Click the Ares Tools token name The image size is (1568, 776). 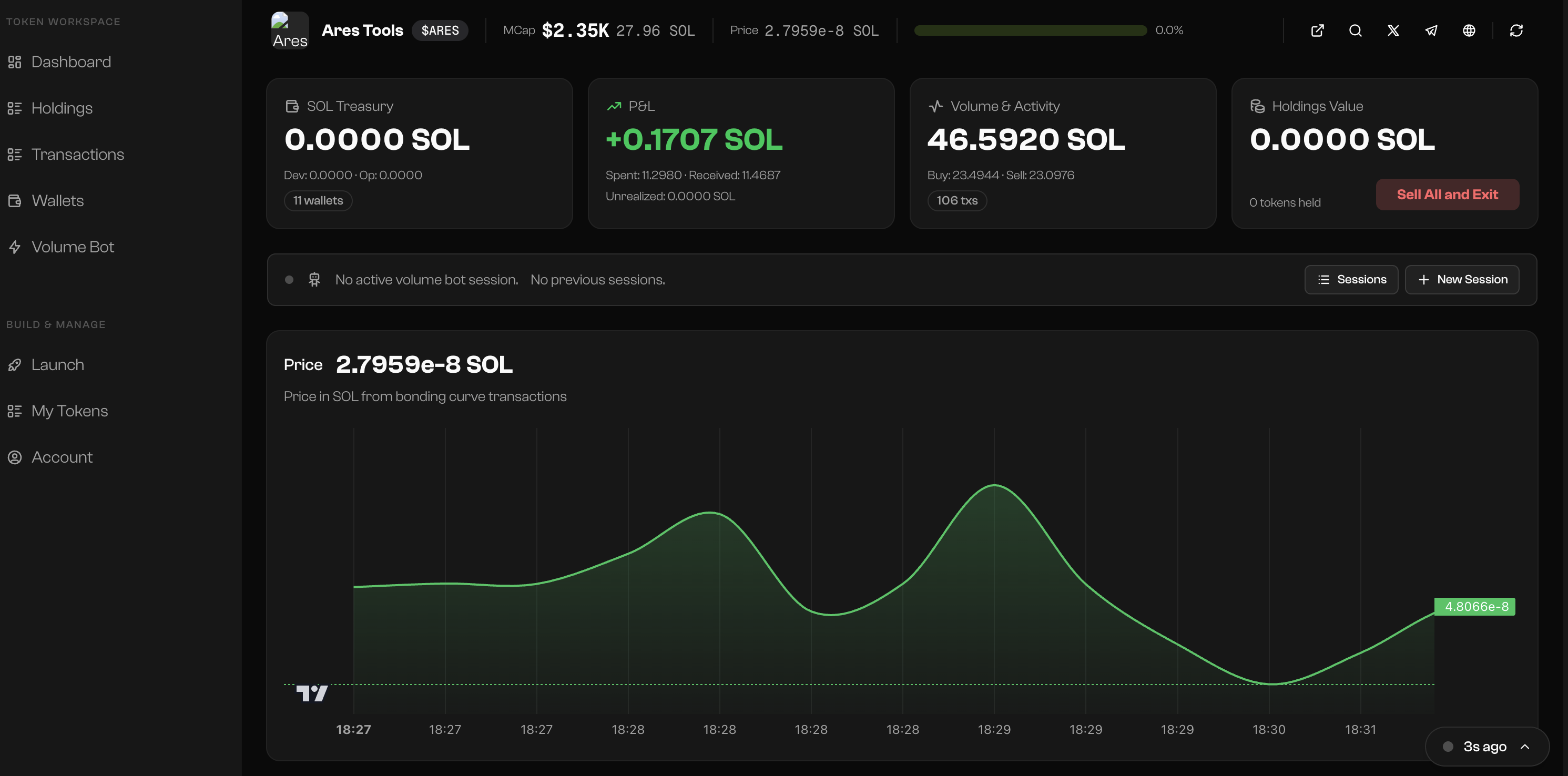tap(363, 30)
